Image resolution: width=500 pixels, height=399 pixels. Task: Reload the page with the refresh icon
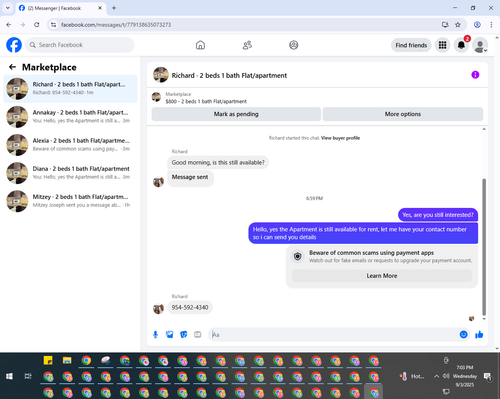point(37,25)
